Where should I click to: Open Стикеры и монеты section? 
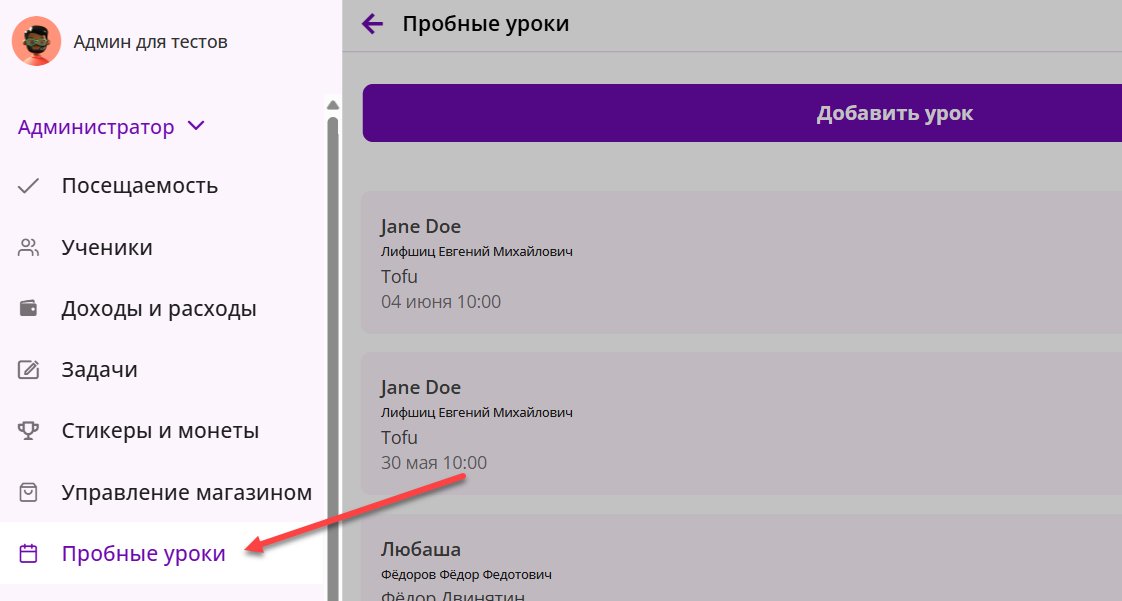click(x=162, y=431)
